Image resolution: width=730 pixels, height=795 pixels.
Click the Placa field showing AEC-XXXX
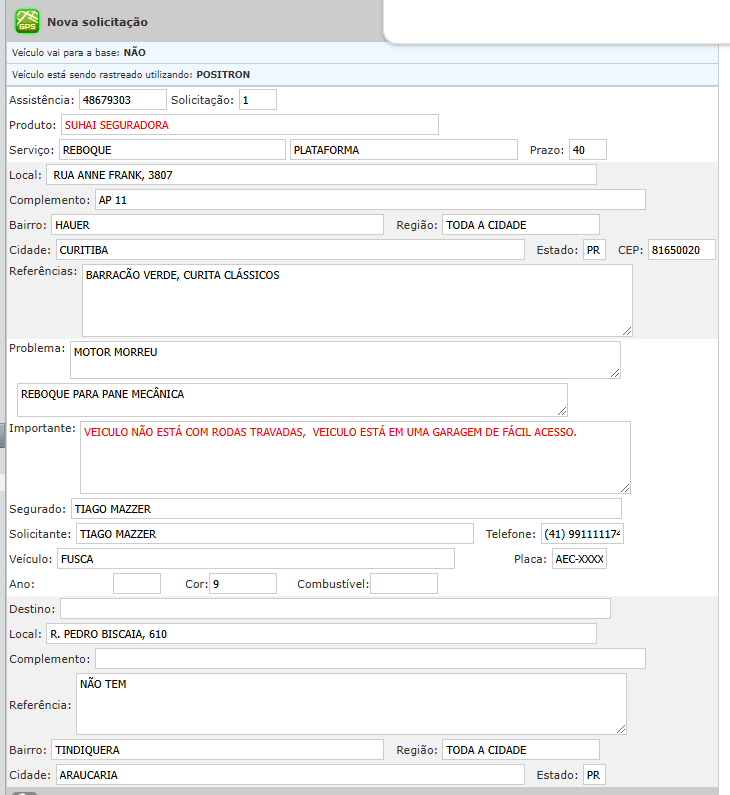click(x=579, y=559)
